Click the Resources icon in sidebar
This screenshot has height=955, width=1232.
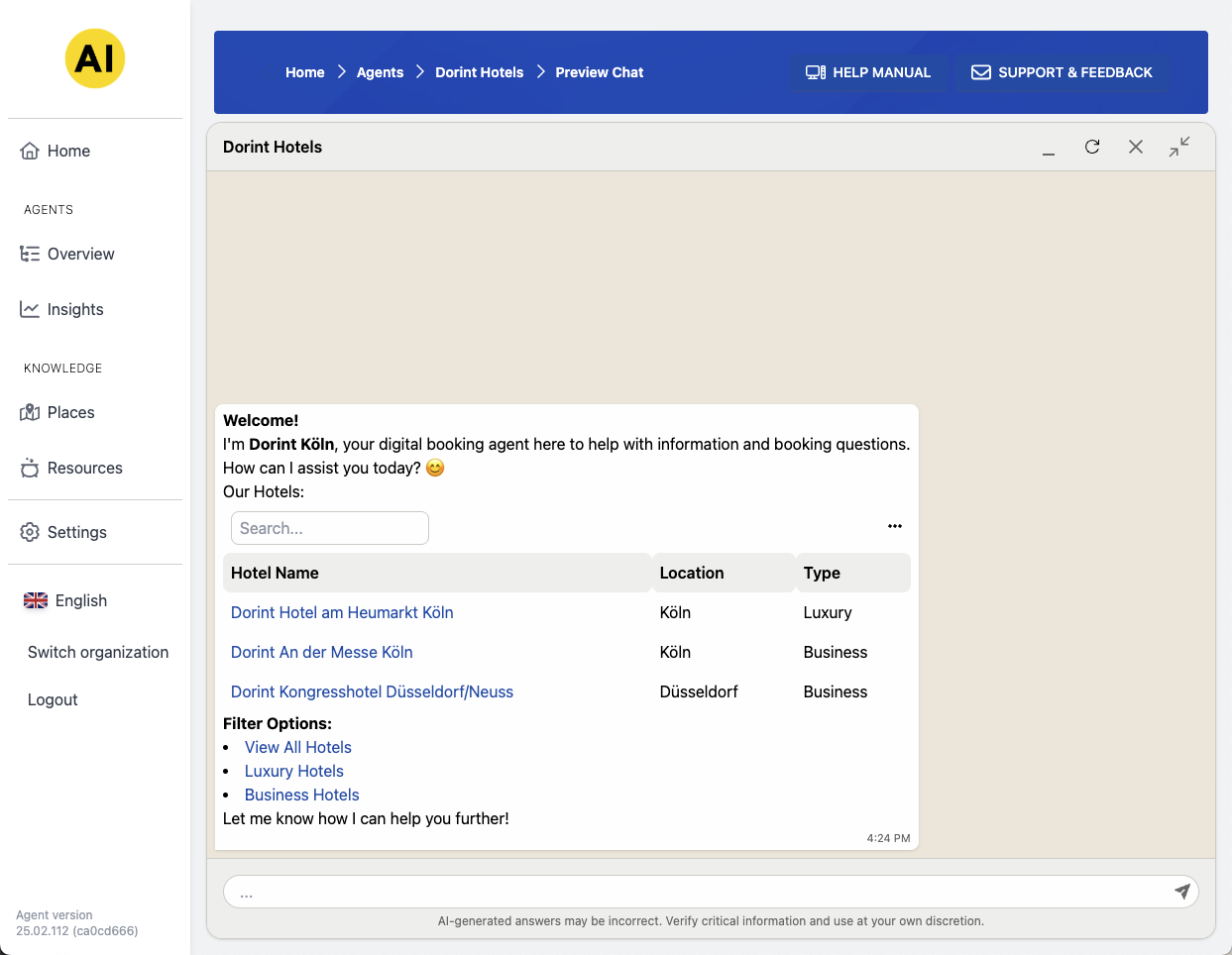30,468
